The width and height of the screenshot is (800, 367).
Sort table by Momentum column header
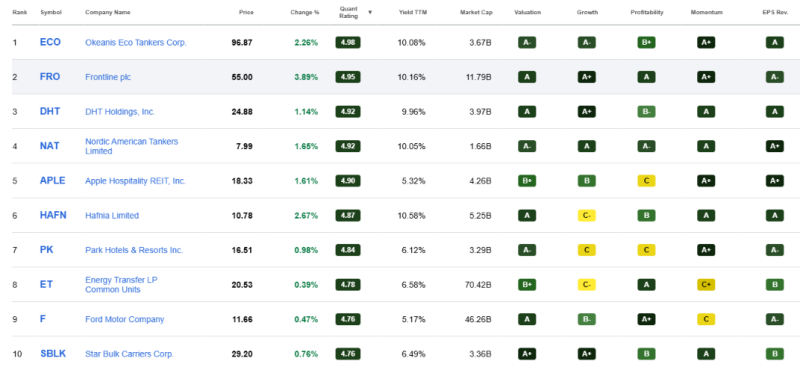[707, 12]
